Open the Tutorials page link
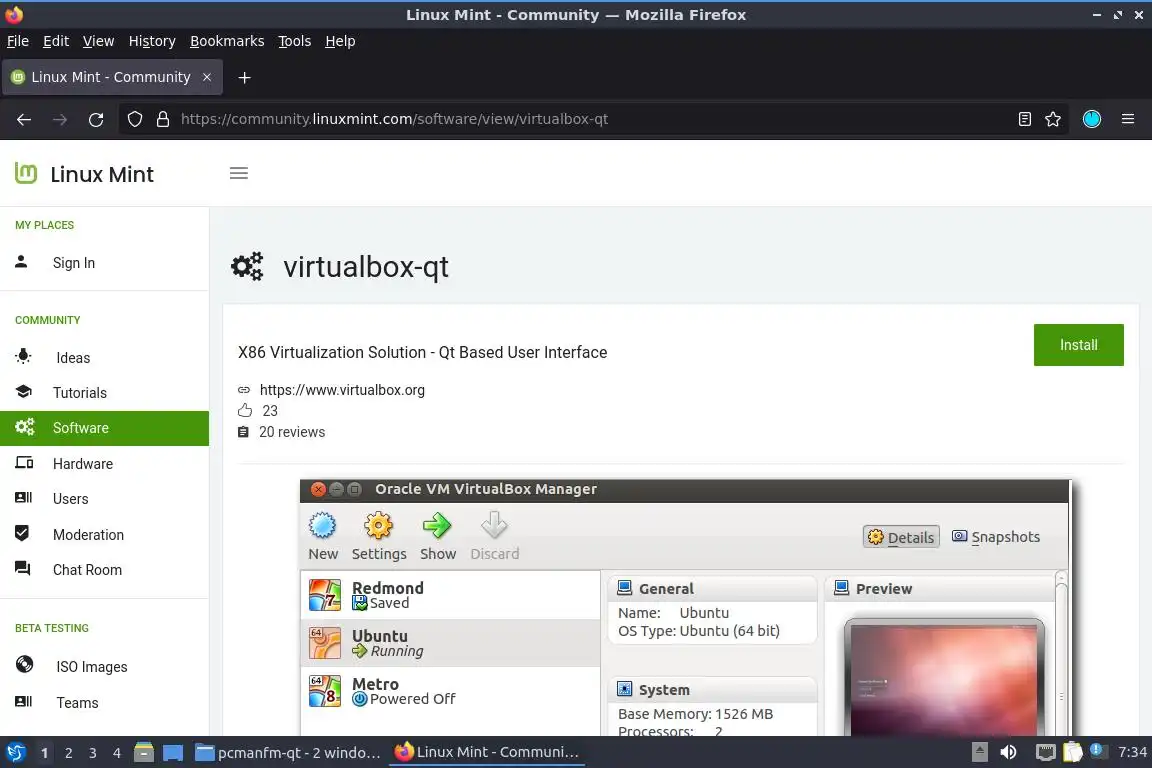 79,392
